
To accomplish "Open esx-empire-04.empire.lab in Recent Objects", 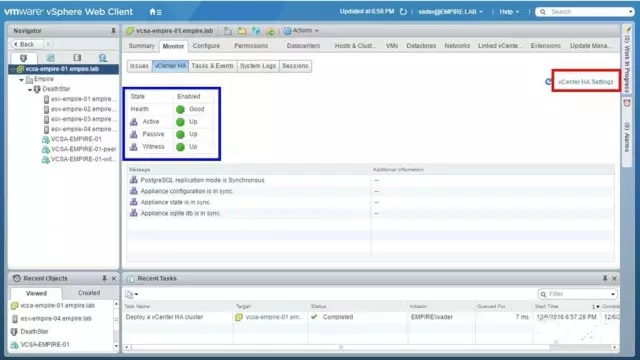I will pos(56,318).
